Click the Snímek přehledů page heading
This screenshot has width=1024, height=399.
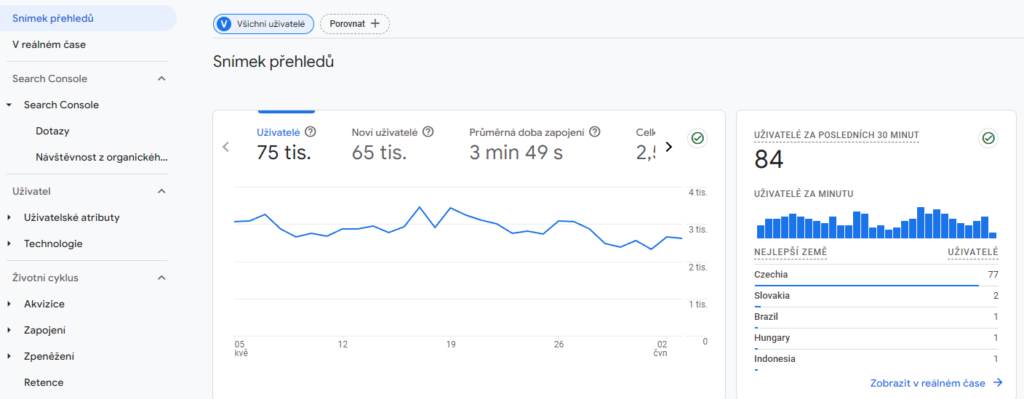(274, 62)
